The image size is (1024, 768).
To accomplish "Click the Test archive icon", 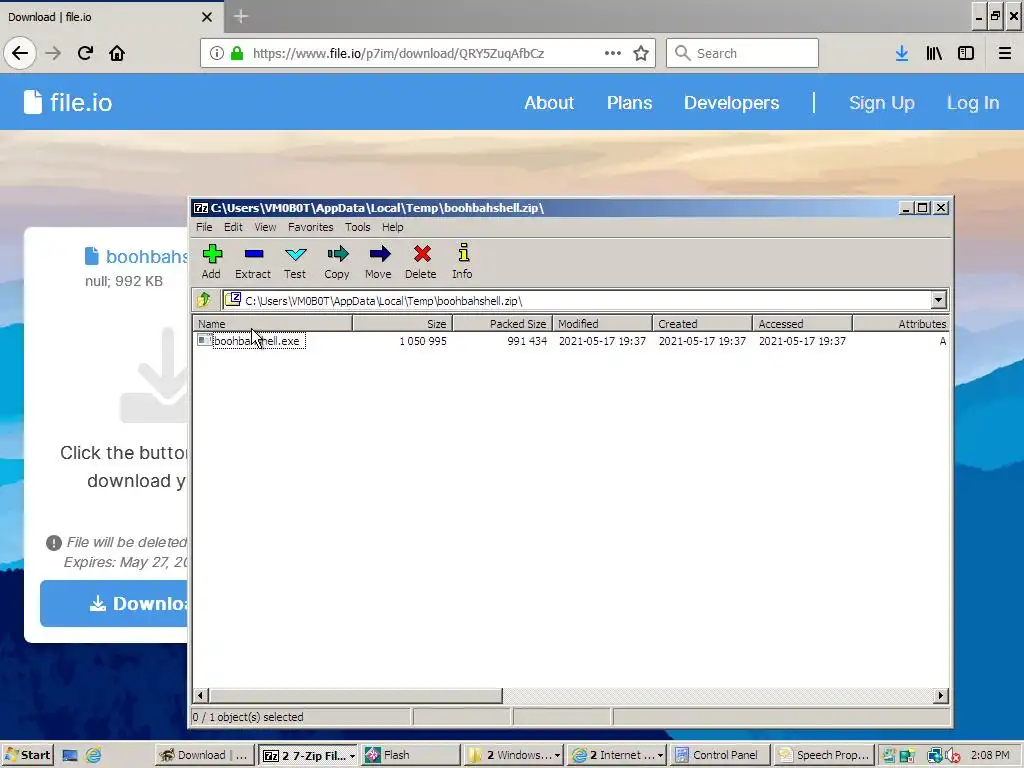I will [295, 262].
